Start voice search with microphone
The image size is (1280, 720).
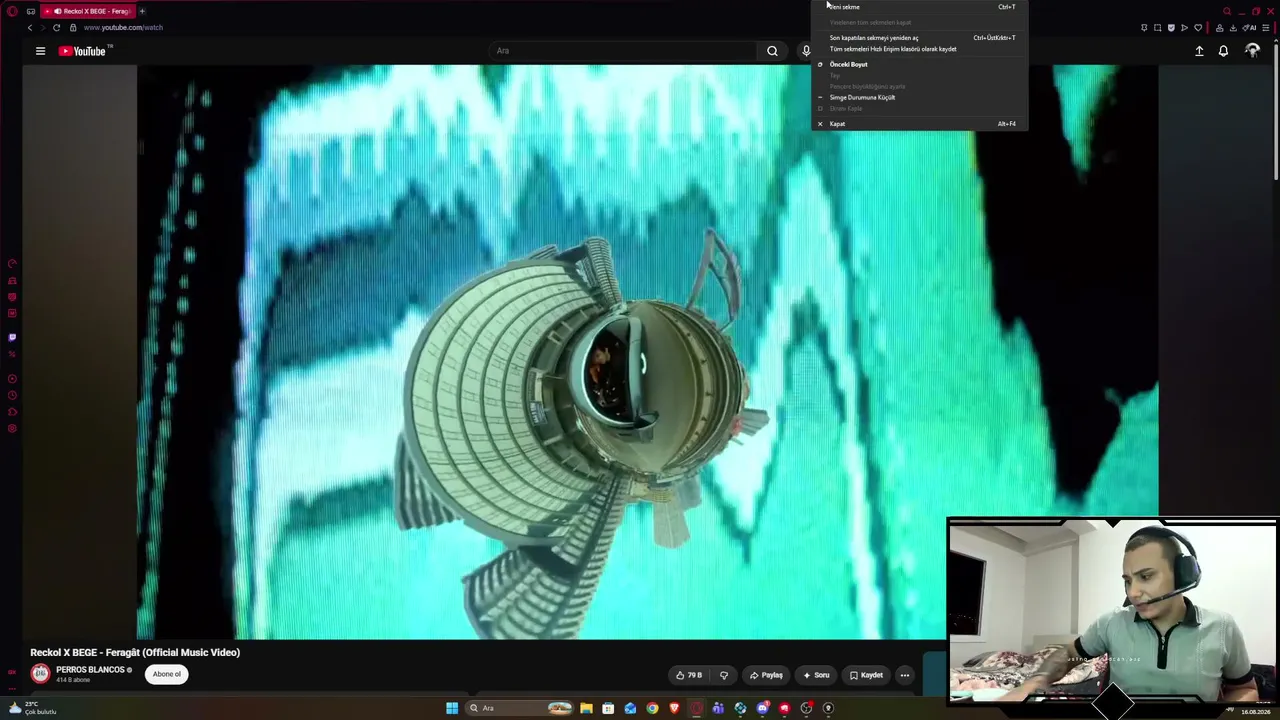coord(806,51)
